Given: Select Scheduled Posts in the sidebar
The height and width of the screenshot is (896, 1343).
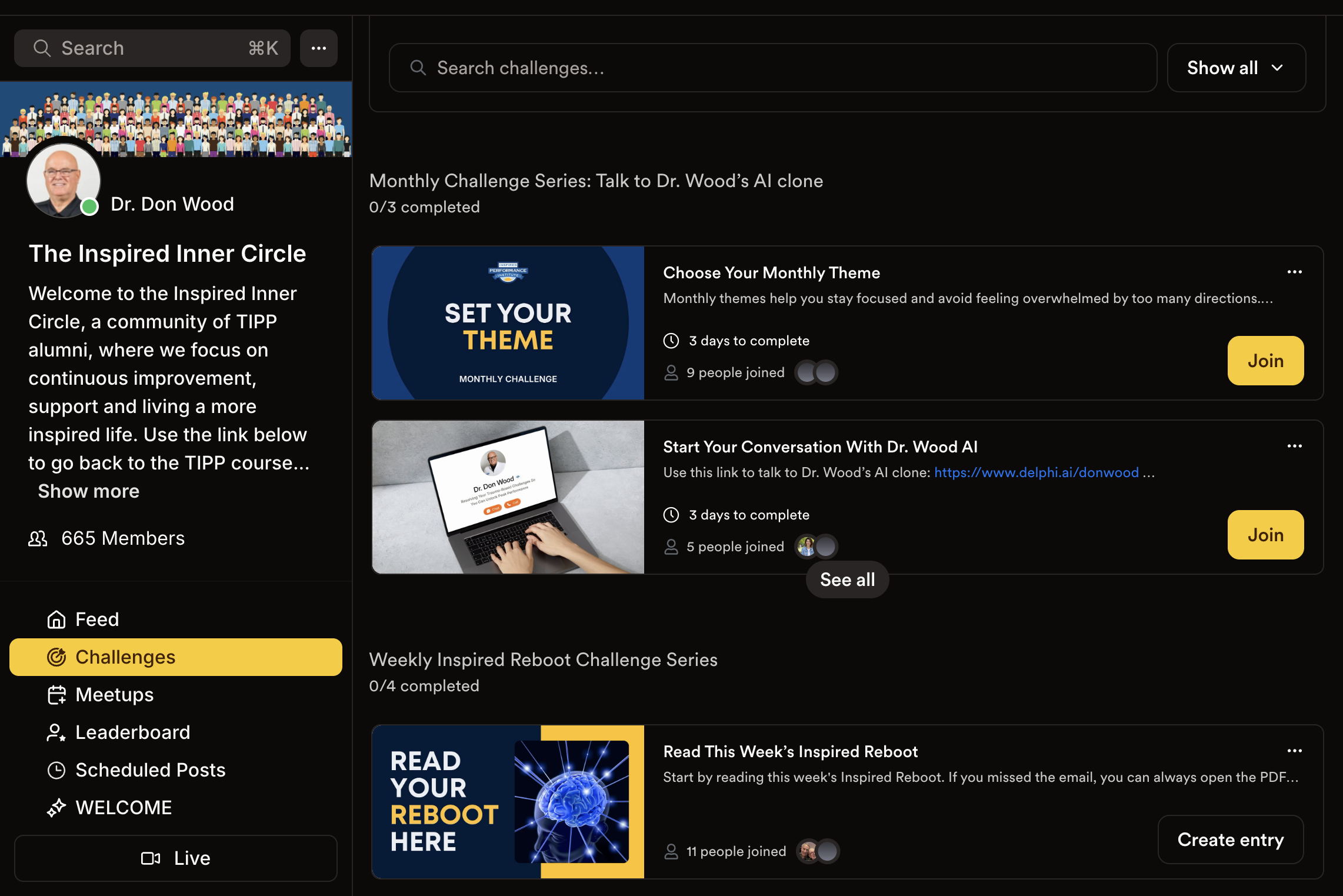Looking at the screenshot, I should (x=150, y=770).
